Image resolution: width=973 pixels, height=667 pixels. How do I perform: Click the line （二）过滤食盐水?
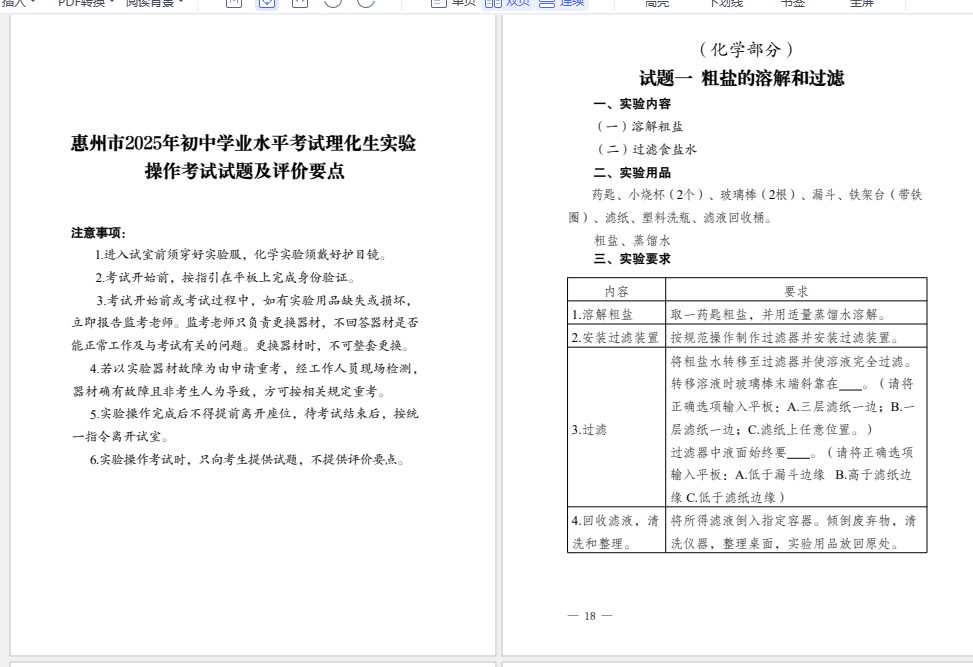click(x=645, y=150)
